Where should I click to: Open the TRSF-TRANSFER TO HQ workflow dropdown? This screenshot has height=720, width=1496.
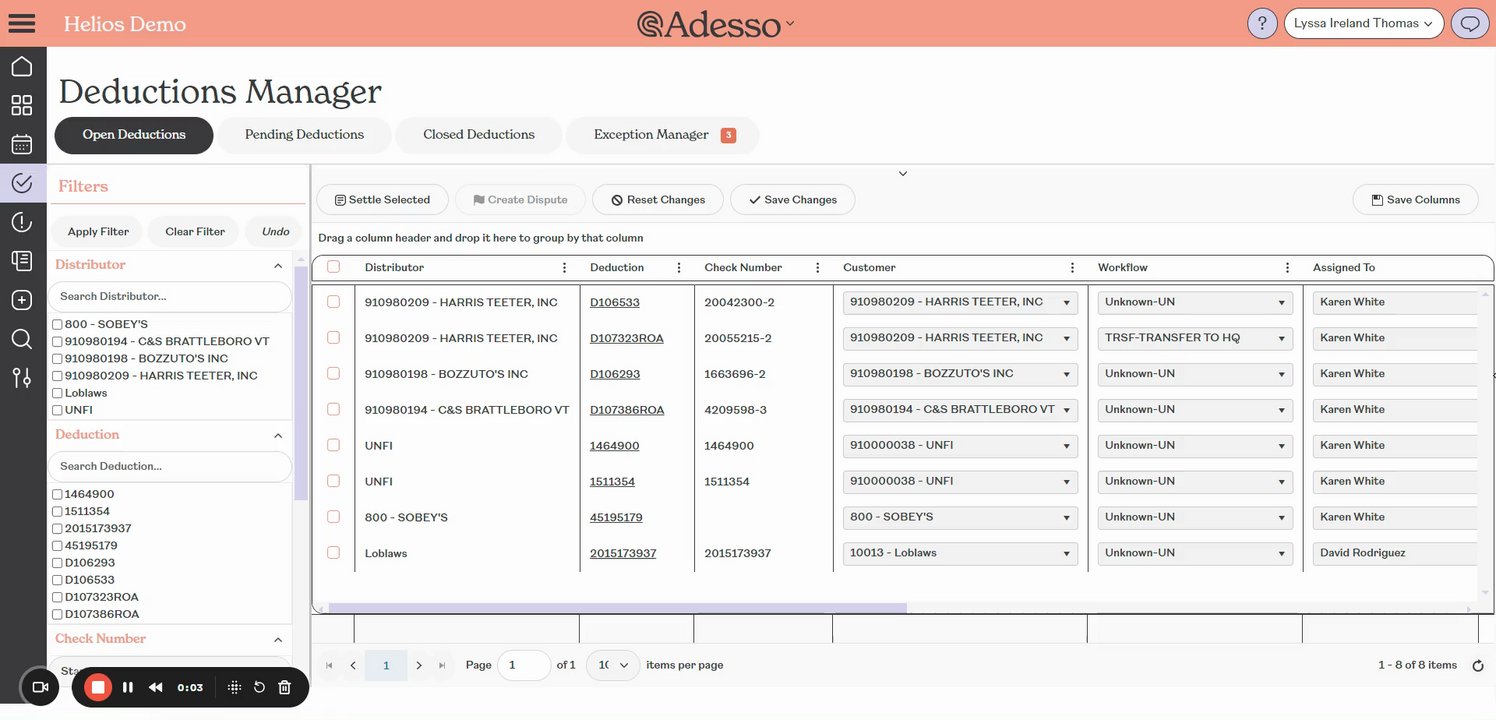[x=1195, y=338]
